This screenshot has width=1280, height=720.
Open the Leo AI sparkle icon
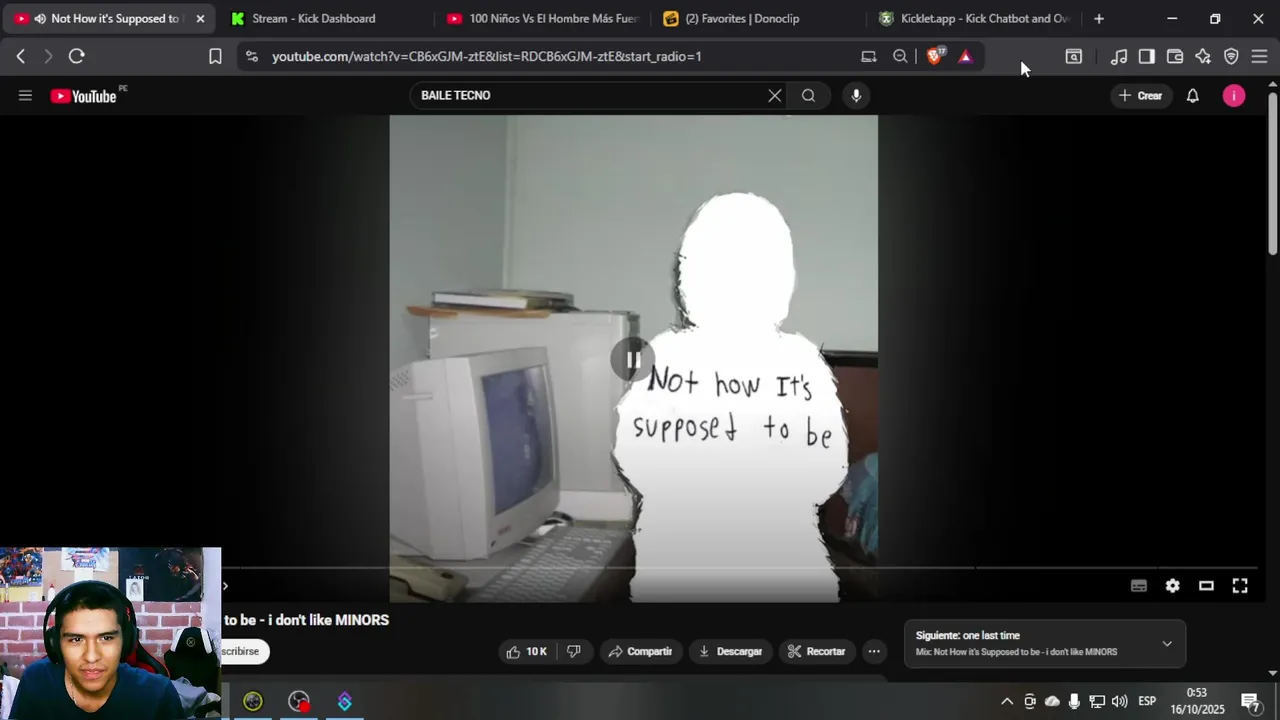tap(1203, 57)
